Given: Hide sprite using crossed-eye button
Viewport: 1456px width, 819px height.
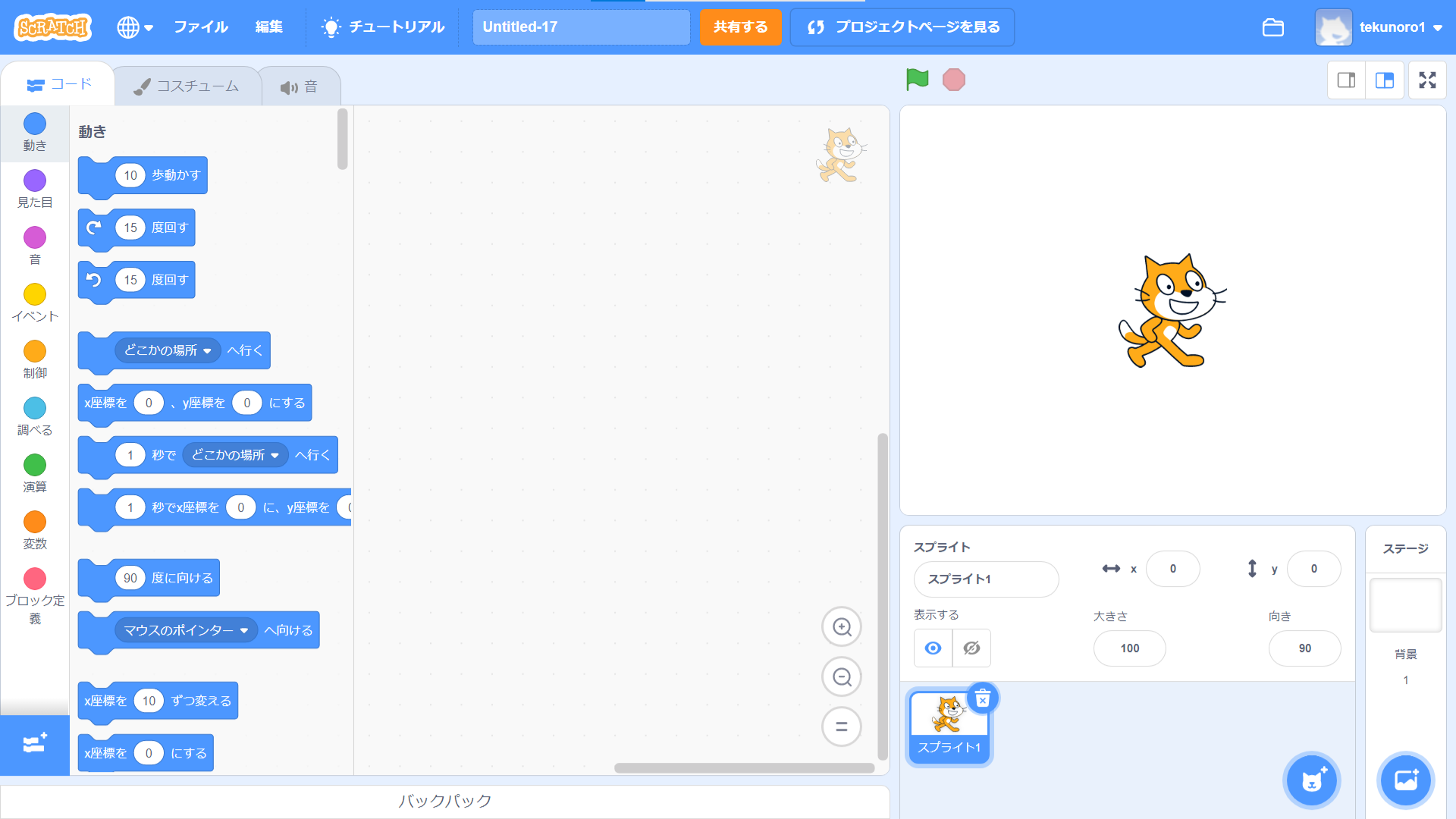Looking at the screenshot, I should (971, 648).
